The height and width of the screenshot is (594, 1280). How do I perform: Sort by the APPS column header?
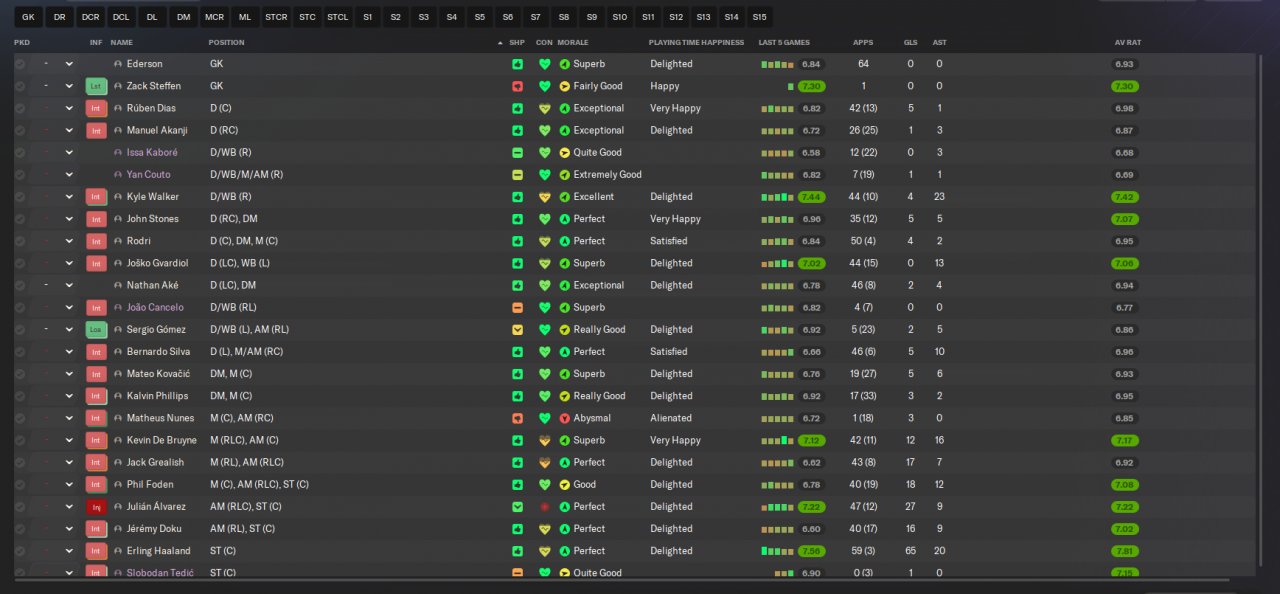pos(862,43)
